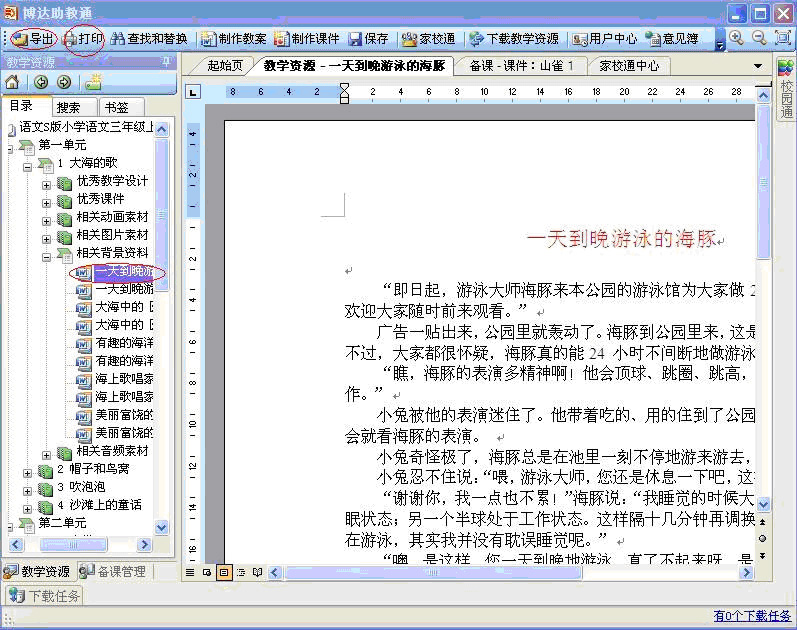Click the fit-to-screen icon beside zoom out
The height and width of the screenshot is (630, 797).
click(782, 38)
